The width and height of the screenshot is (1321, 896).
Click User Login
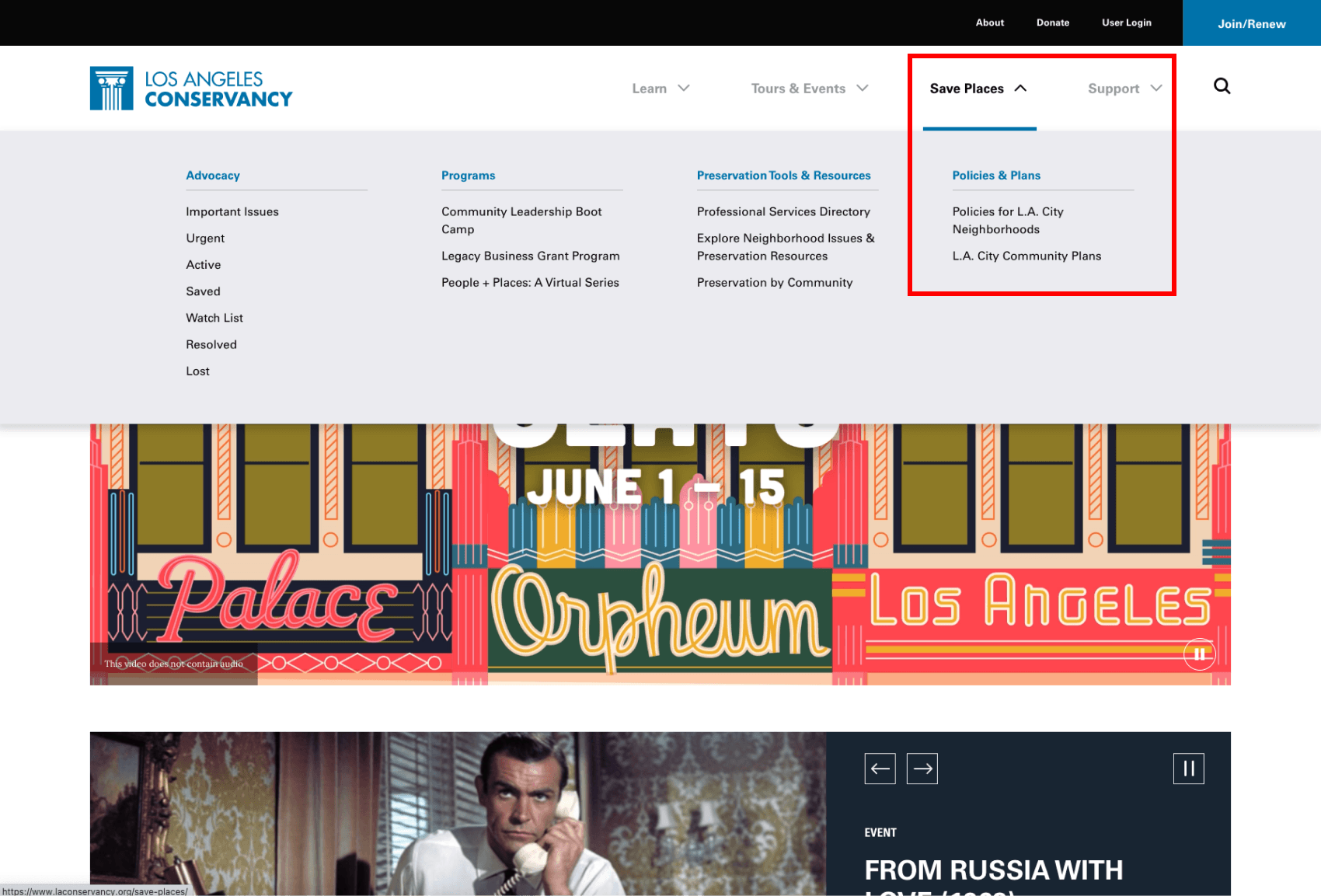click(x=1127, y=23)
